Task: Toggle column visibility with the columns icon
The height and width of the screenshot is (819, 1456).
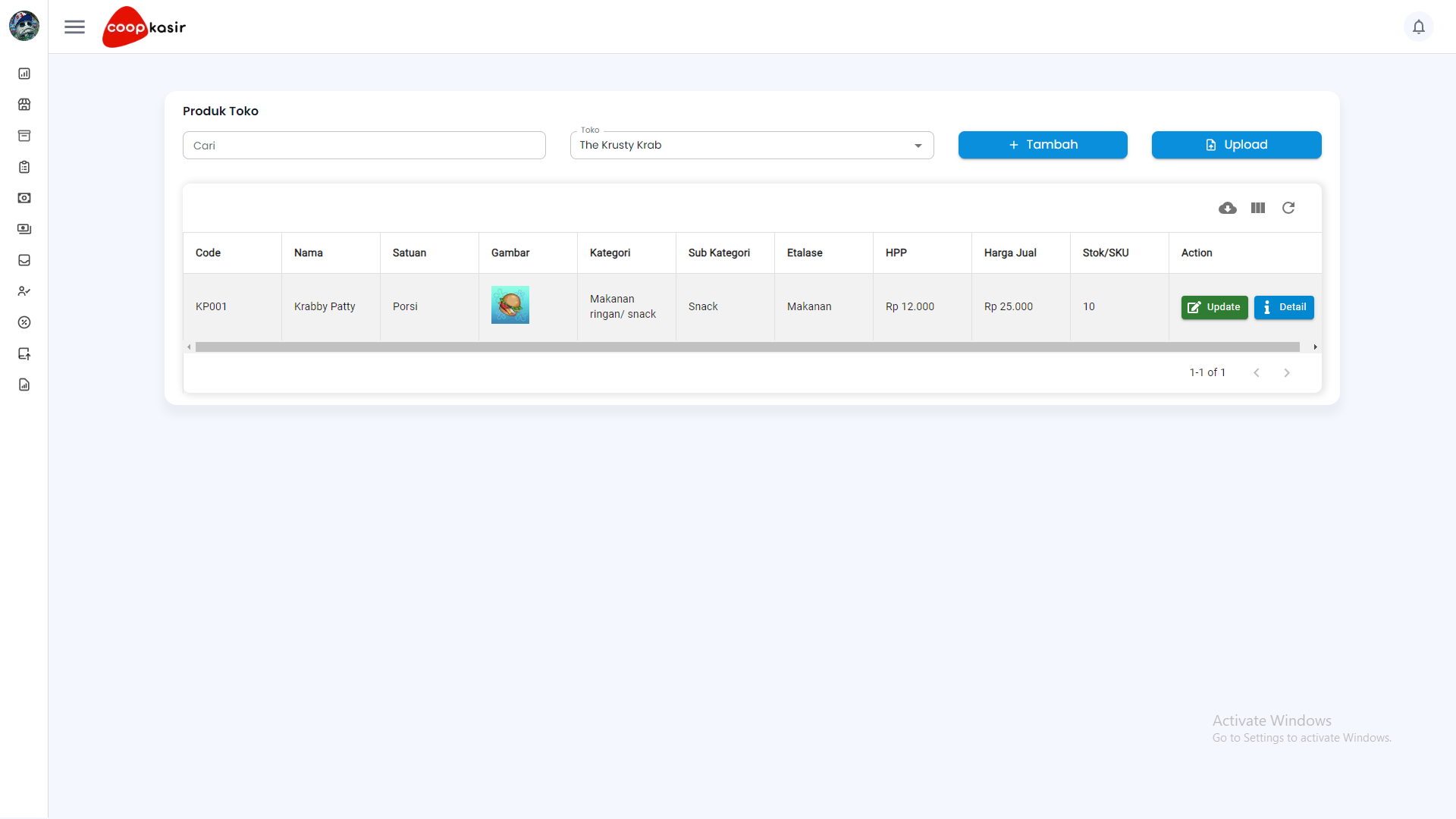Action: (x=1257, y=208)
